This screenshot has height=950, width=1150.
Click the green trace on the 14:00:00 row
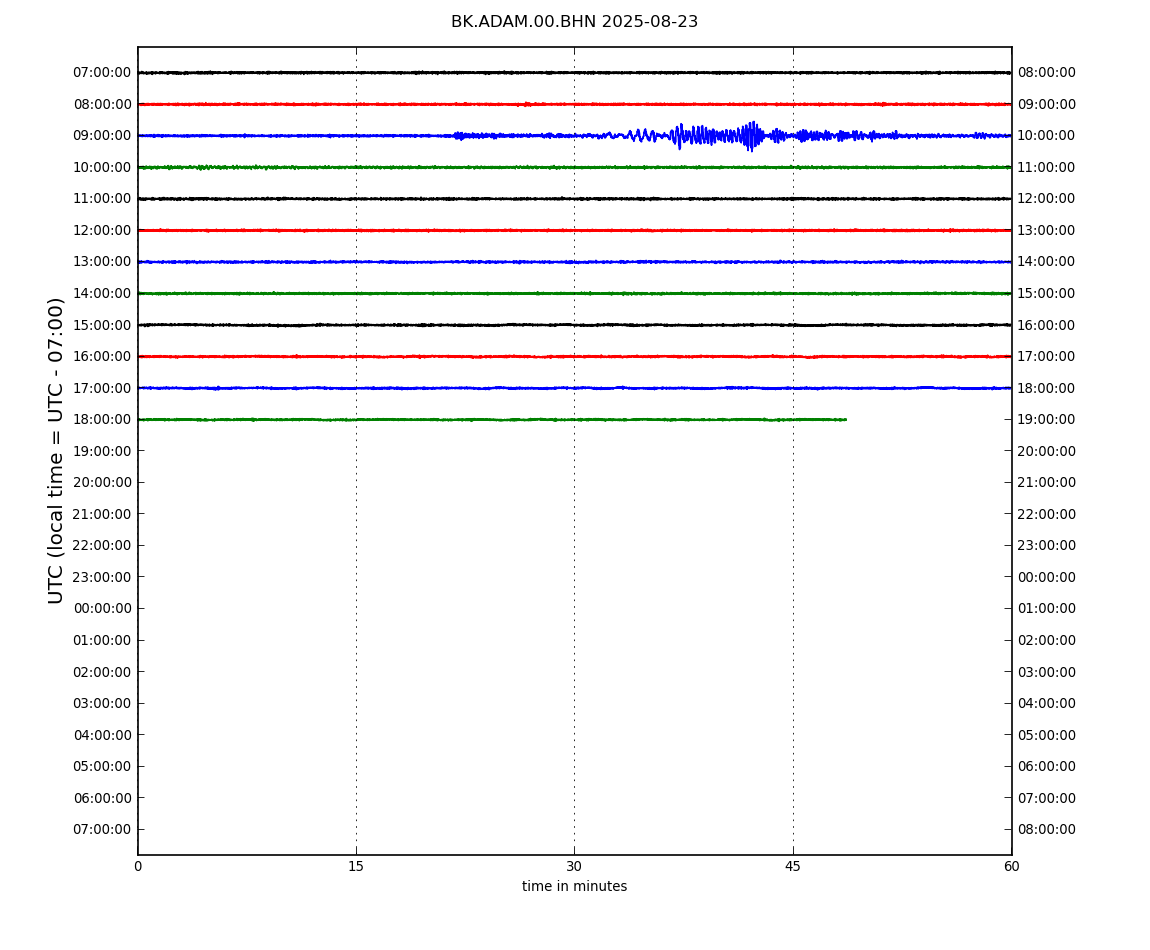click(574, 293)
